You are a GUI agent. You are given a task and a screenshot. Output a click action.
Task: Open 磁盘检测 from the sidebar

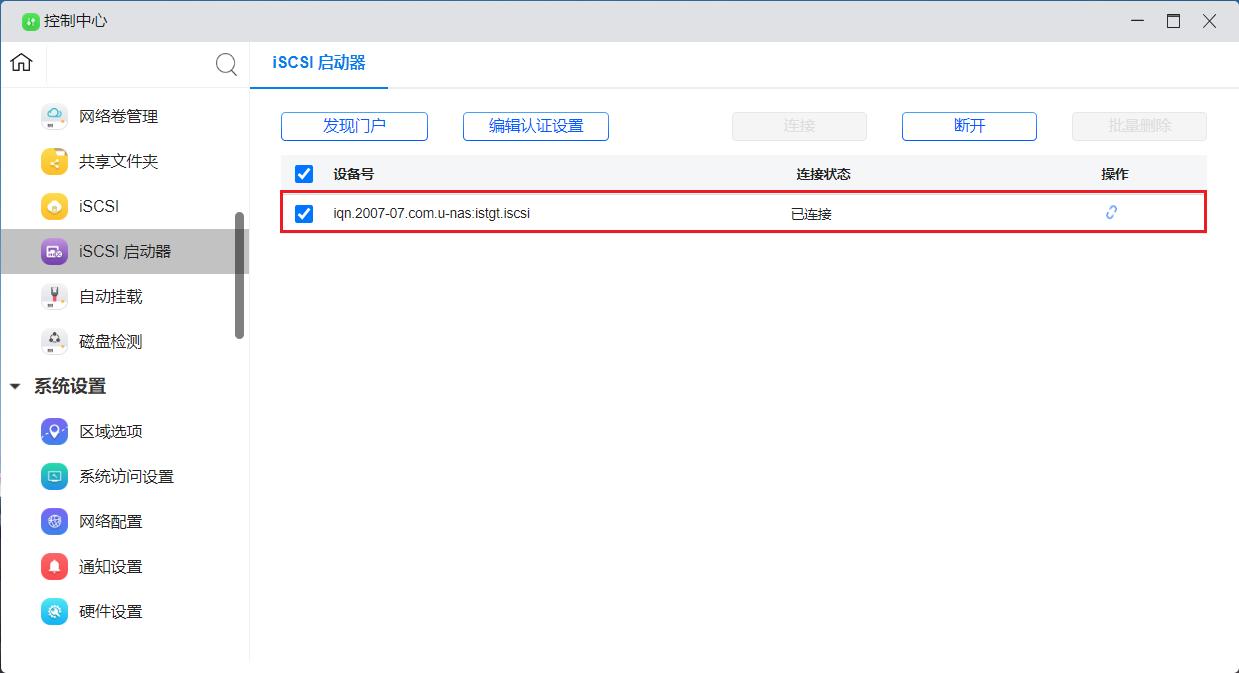(x=53, y=341)
